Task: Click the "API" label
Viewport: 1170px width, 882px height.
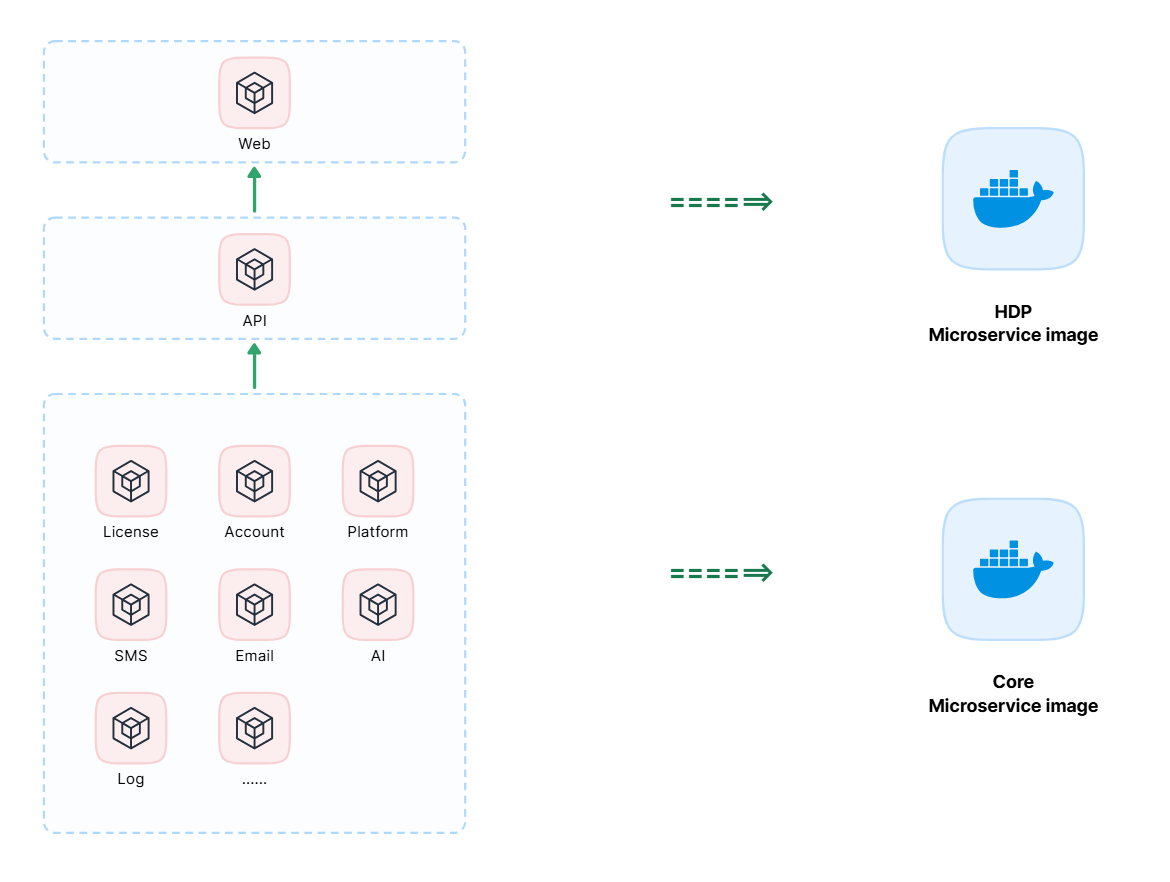Action: click(x=254, y=321)
